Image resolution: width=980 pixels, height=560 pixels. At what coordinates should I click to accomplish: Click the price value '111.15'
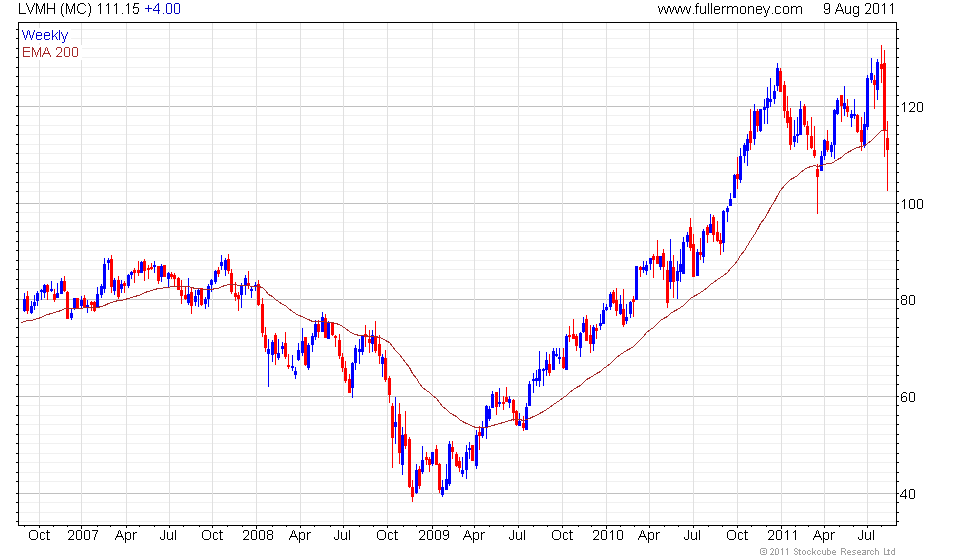(x=118, y=9)
